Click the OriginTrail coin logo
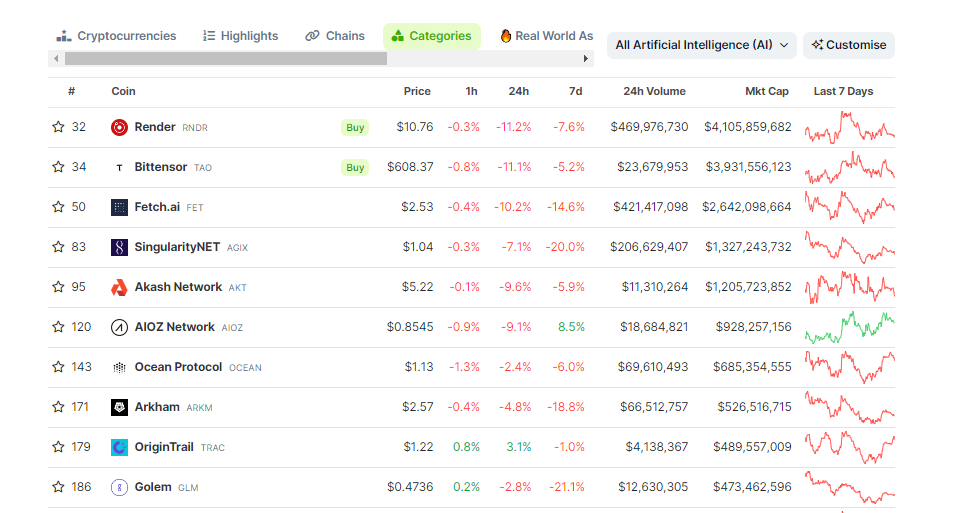 119,447
